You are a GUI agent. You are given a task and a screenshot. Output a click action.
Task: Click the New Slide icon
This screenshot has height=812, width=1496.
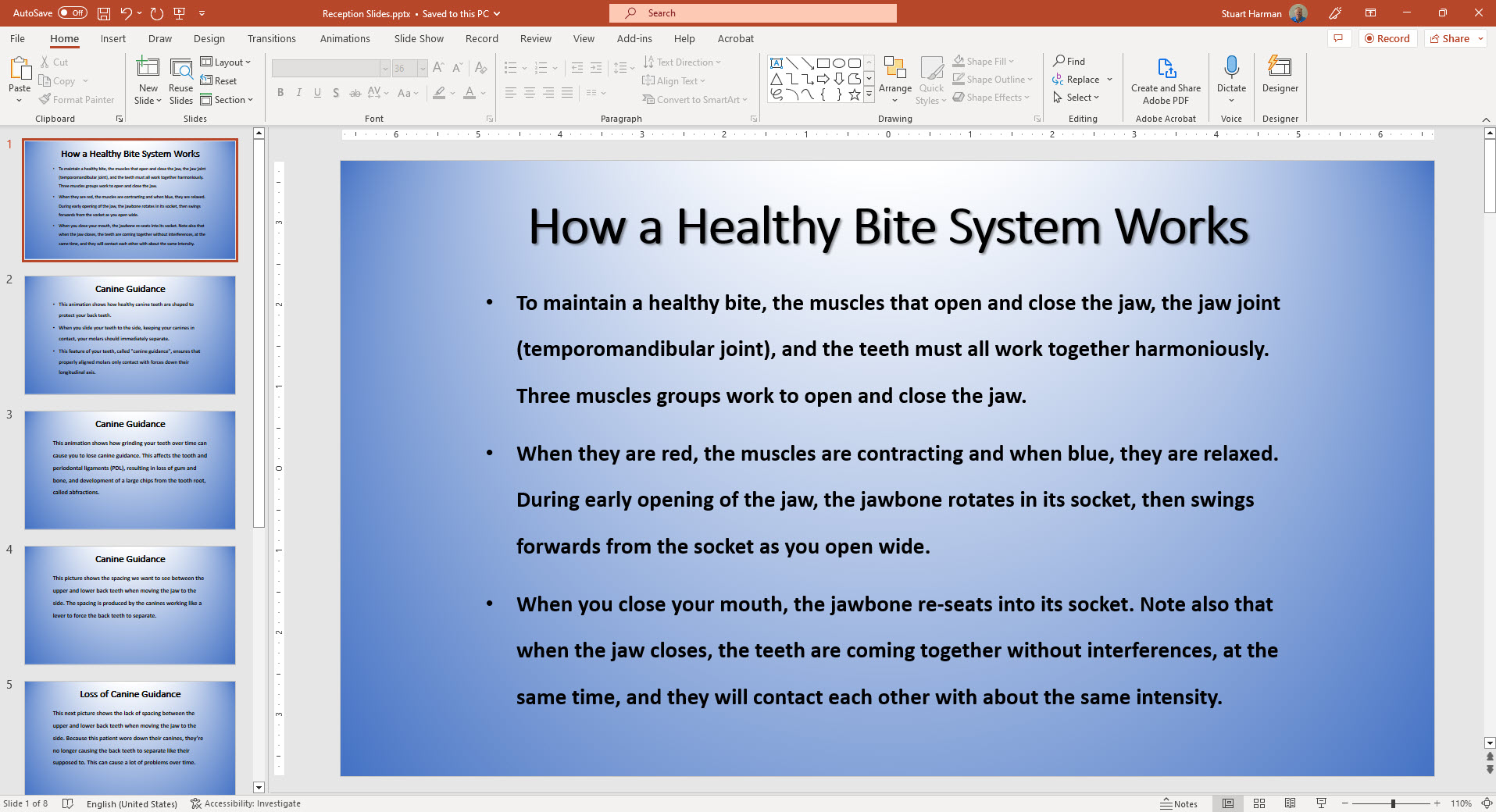coord(148,69)
